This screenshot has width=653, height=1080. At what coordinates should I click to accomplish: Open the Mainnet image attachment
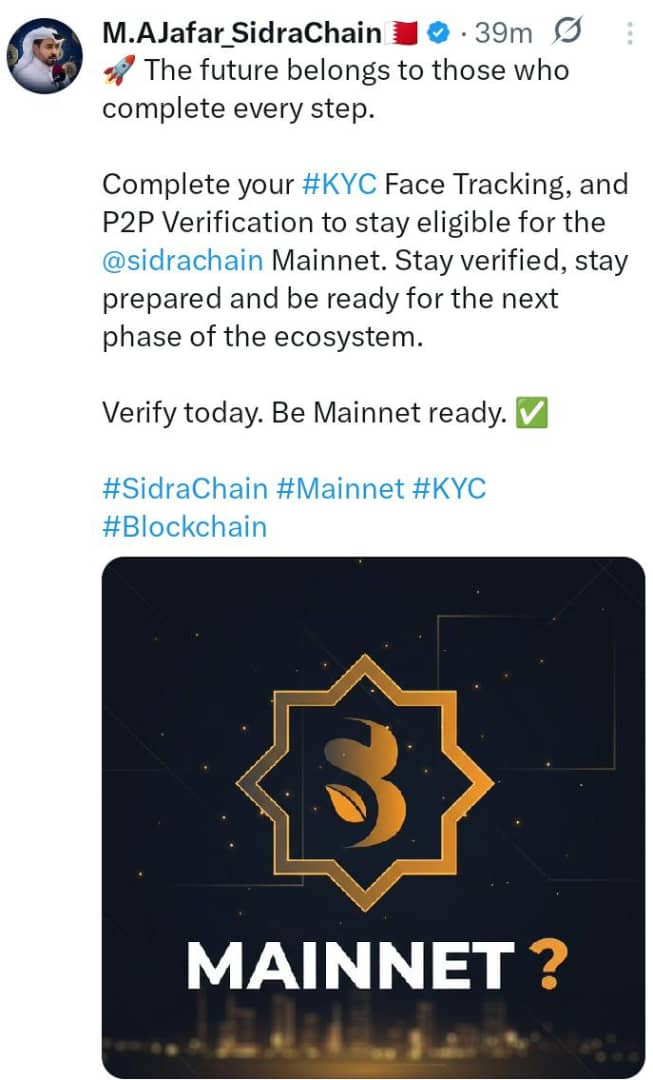(x=373, y=817)
